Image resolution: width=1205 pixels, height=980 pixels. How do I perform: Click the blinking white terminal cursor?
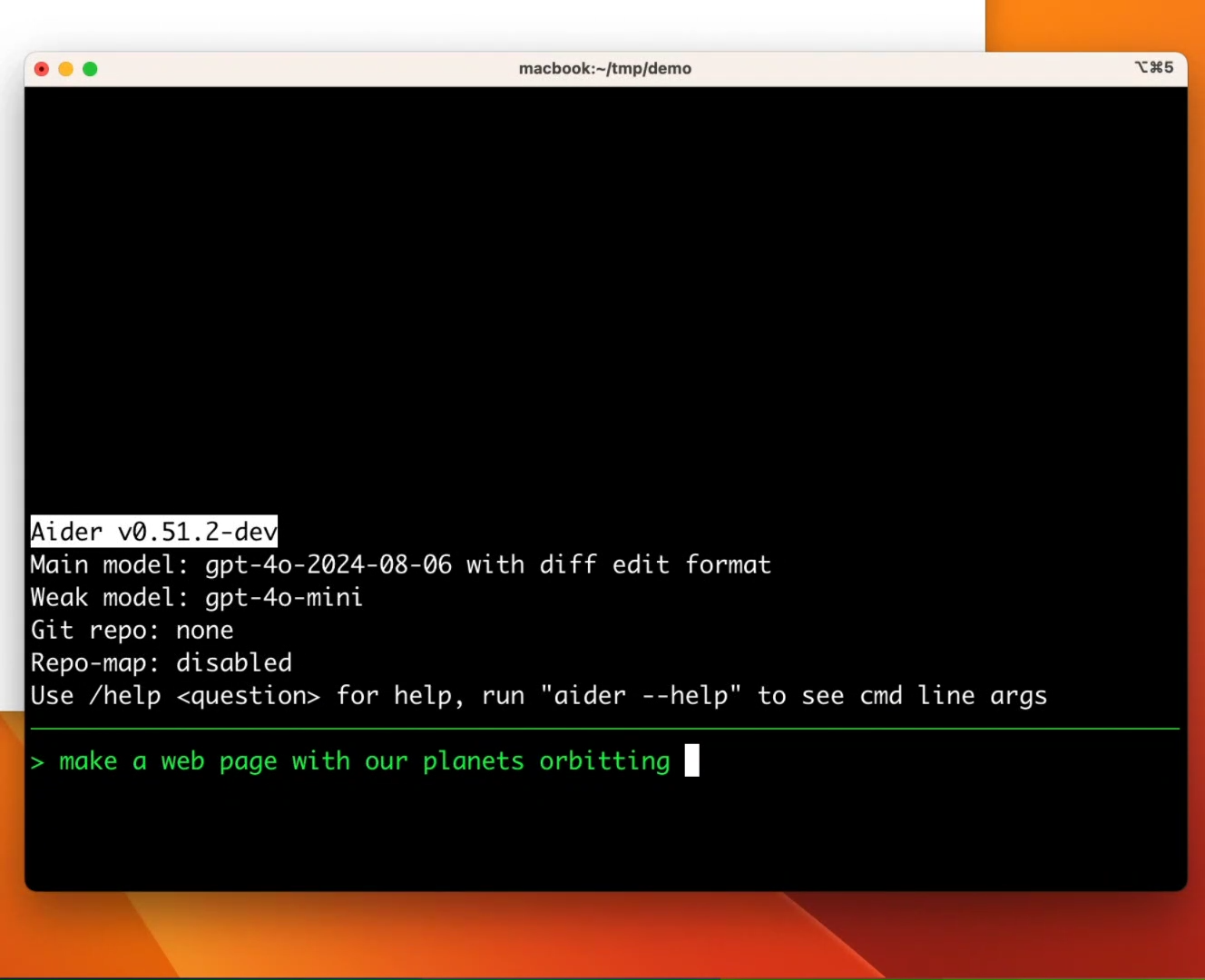[x=691, y=761]
